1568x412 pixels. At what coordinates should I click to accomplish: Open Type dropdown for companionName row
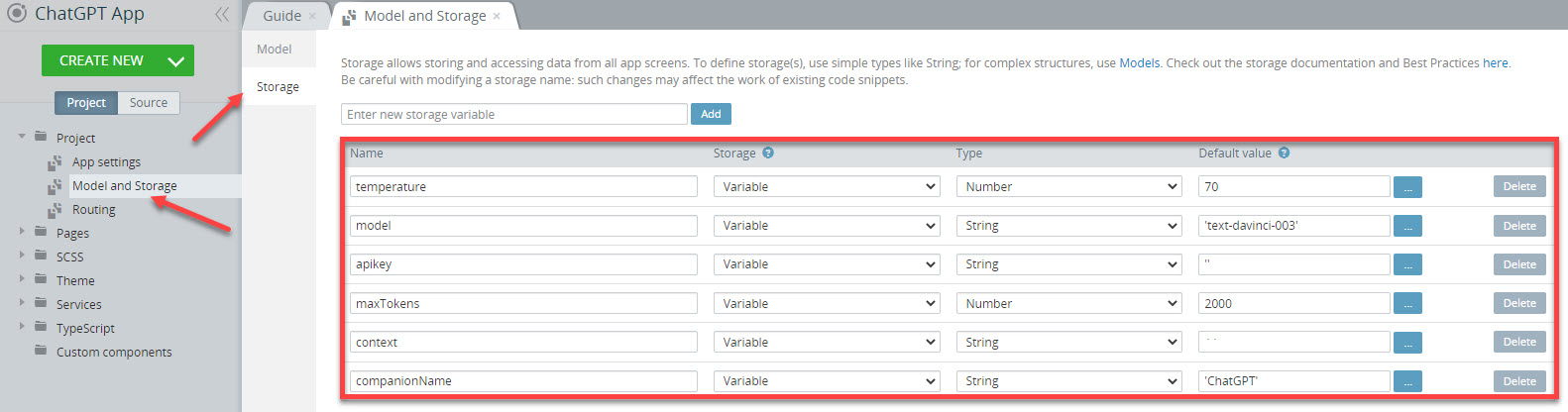point(1068,380)
